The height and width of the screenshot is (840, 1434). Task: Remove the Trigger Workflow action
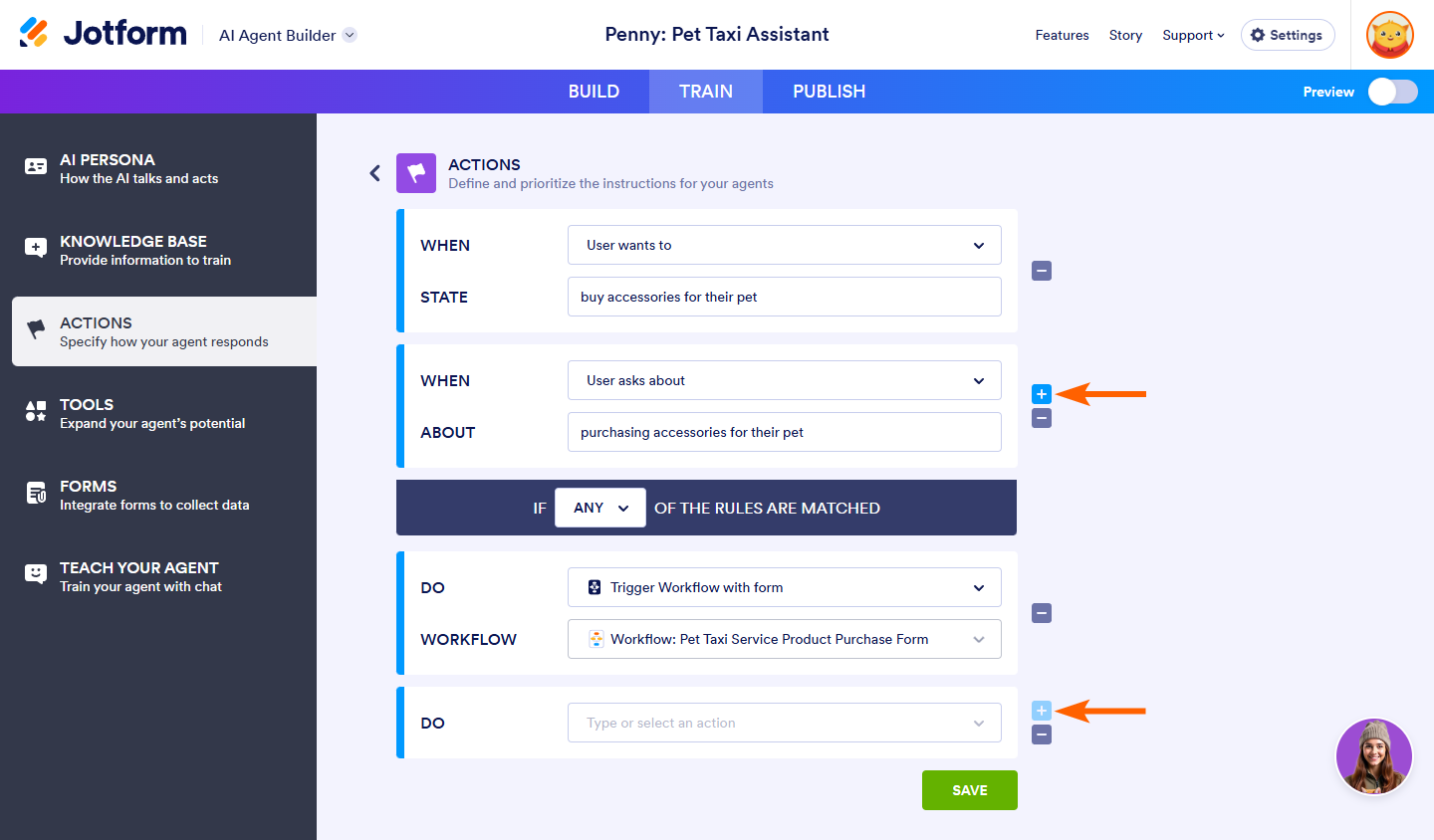[x=1042, y=613]
